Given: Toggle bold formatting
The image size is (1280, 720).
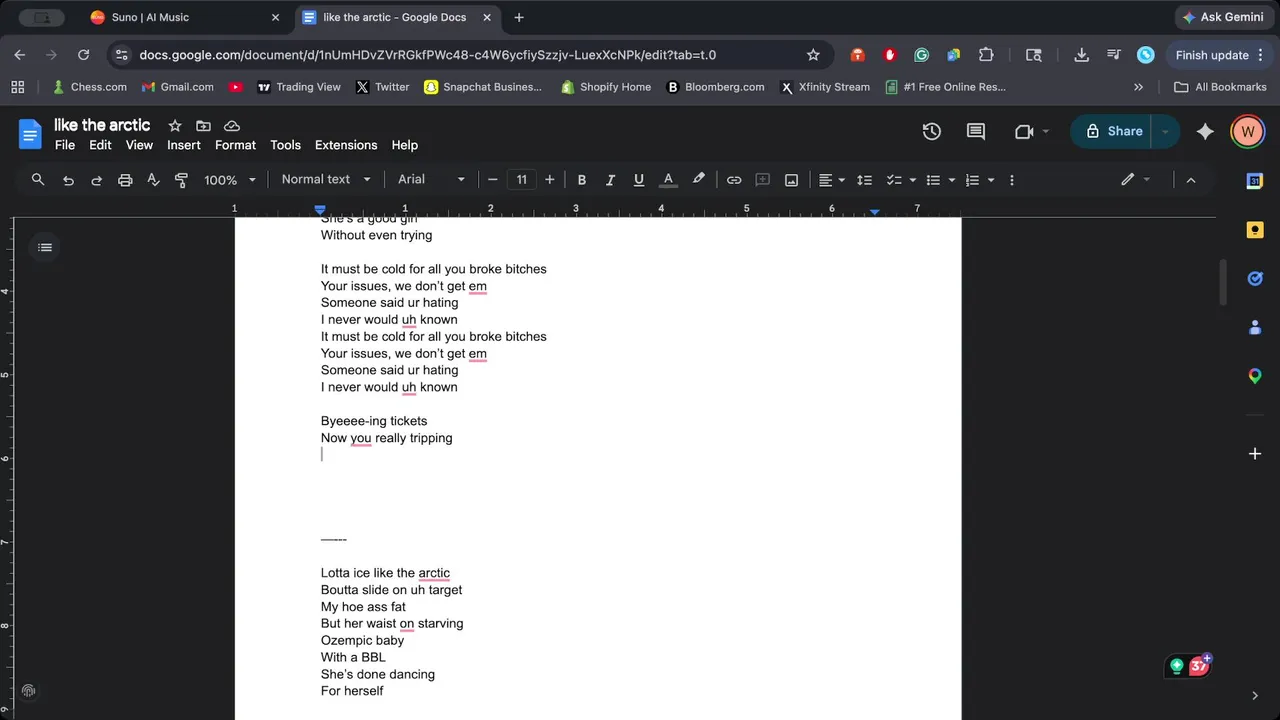Looking at the screenshot, I should pos(581,180).
